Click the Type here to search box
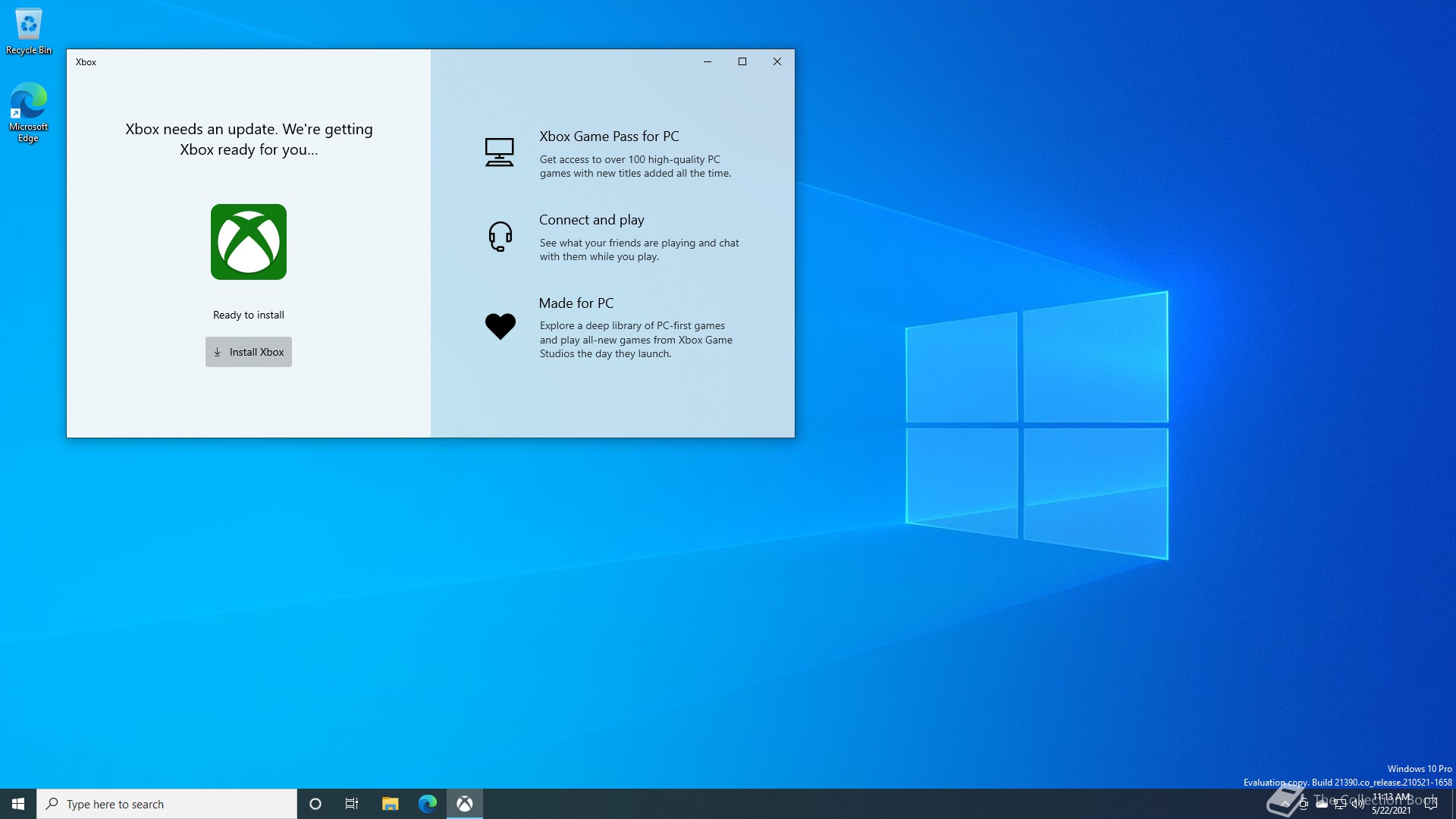This screenshot has height=819, width=1456. tap(167, 804)
